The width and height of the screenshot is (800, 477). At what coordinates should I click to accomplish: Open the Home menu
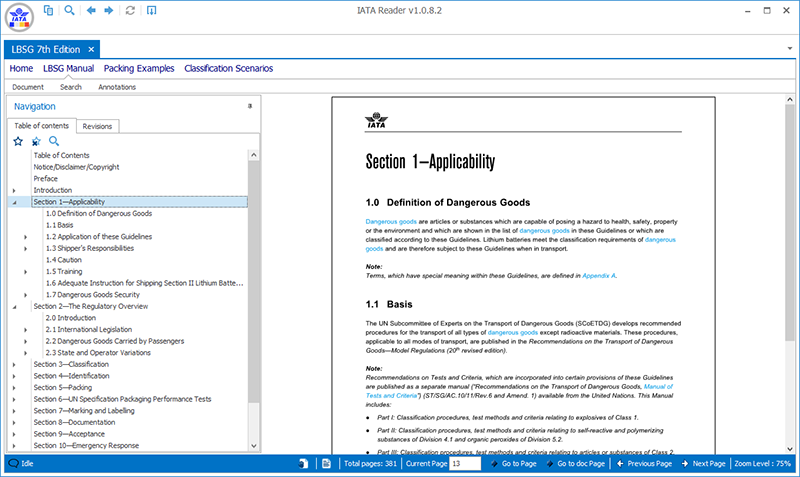tap(21, 68)
